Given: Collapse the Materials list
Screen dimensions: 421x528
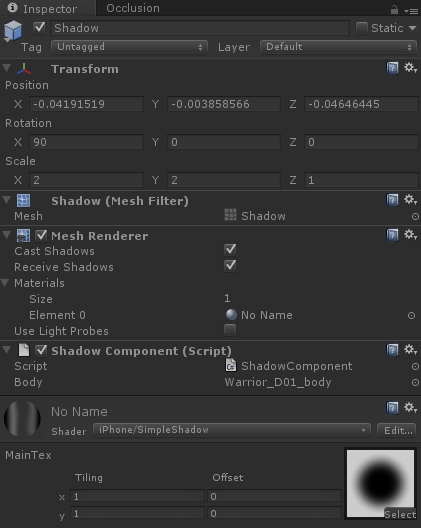Looking at the screenshot, I should pyautogui.click(x=4, y=283).
